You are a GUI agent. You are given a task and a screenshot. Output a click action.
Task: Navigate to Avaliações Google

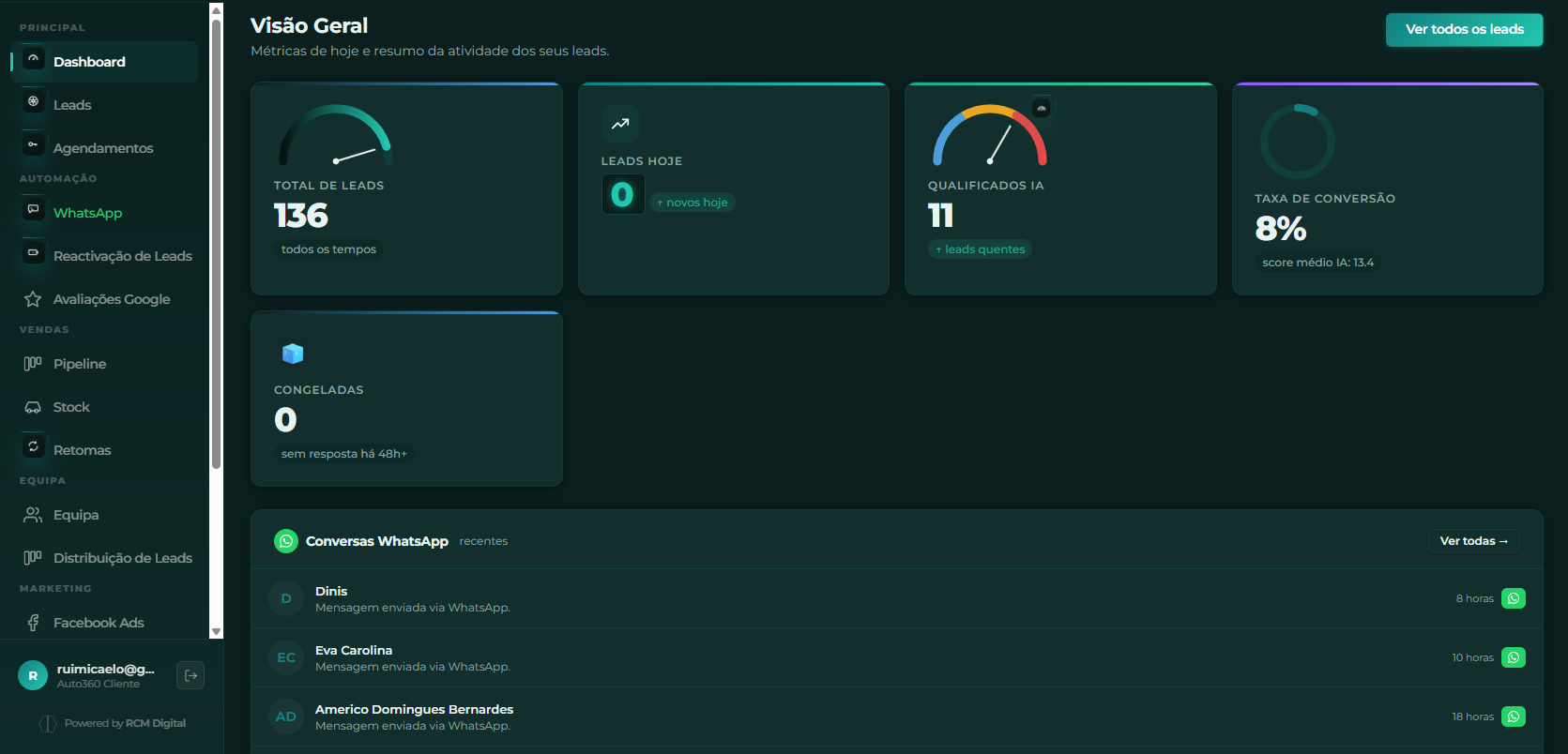tap(104, 299)
